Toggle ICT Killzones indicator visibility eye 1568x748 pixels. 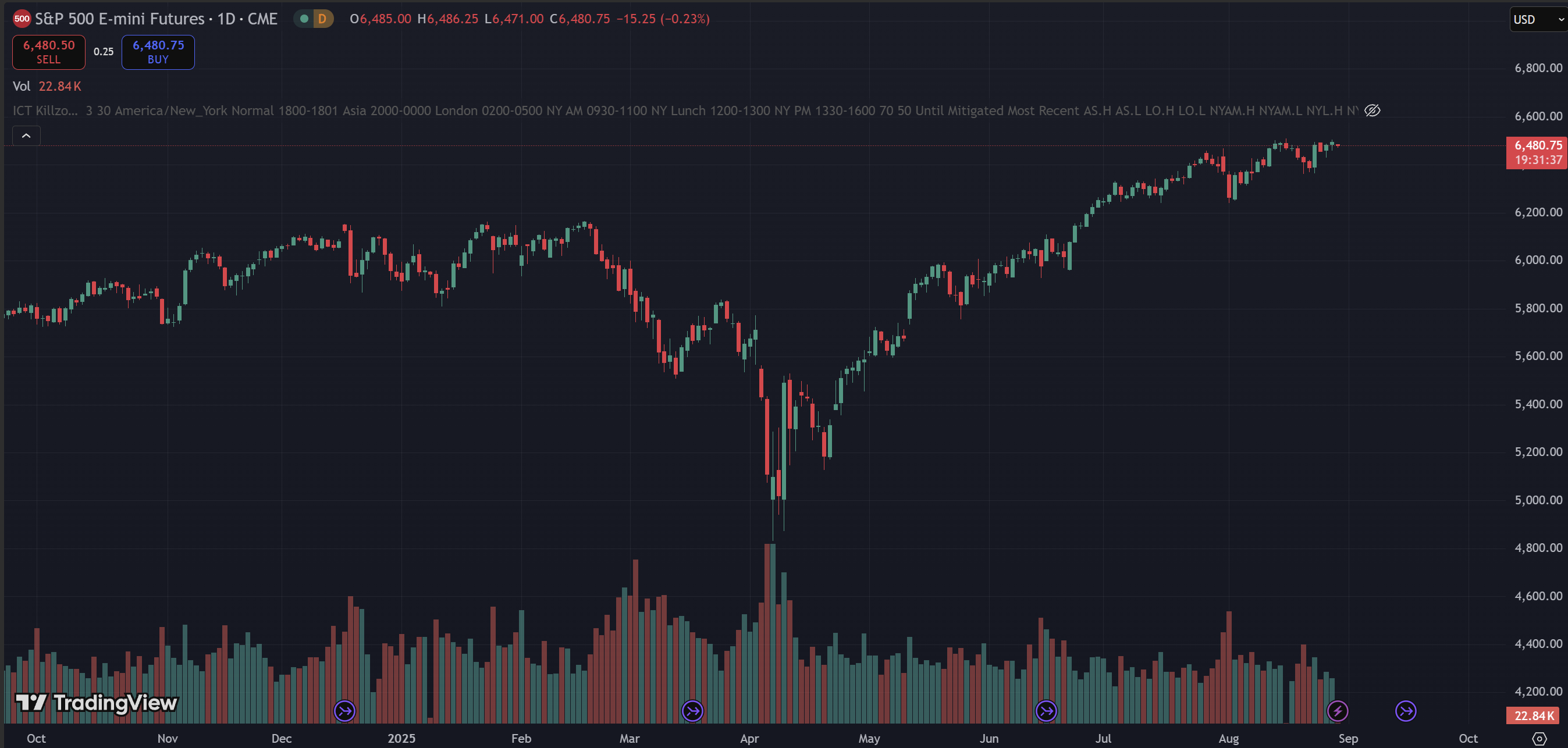1372,111
